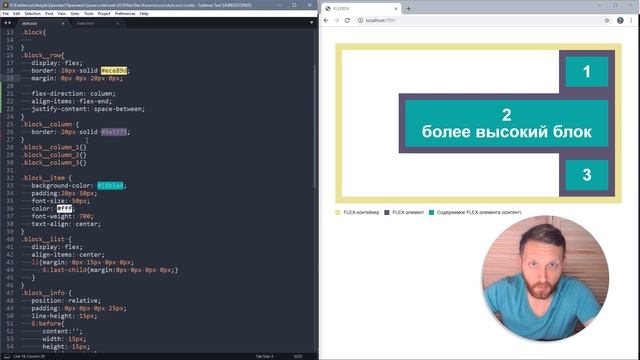Screen dimensions: 640x360
Task: Click the teal block with 'более высокий блок'
Action: [x=507, y=123]
